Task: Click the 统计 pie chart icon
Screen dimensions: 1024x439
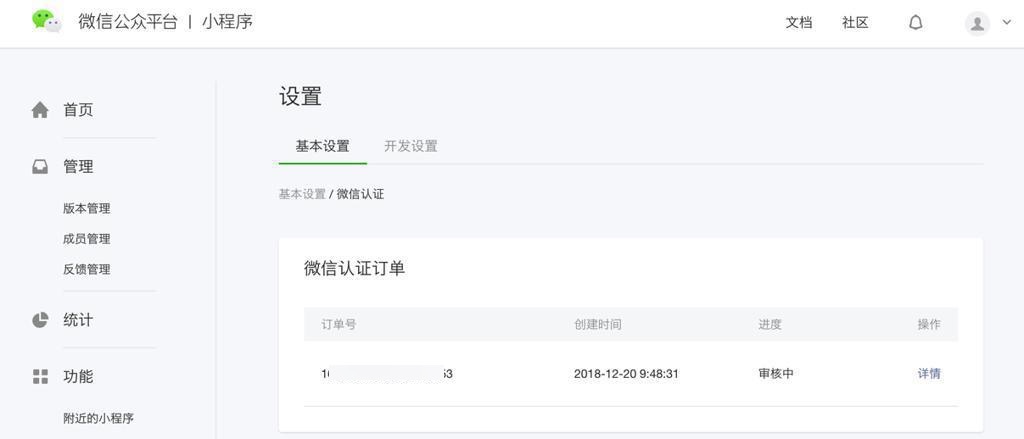Action: tap(40, 320)
